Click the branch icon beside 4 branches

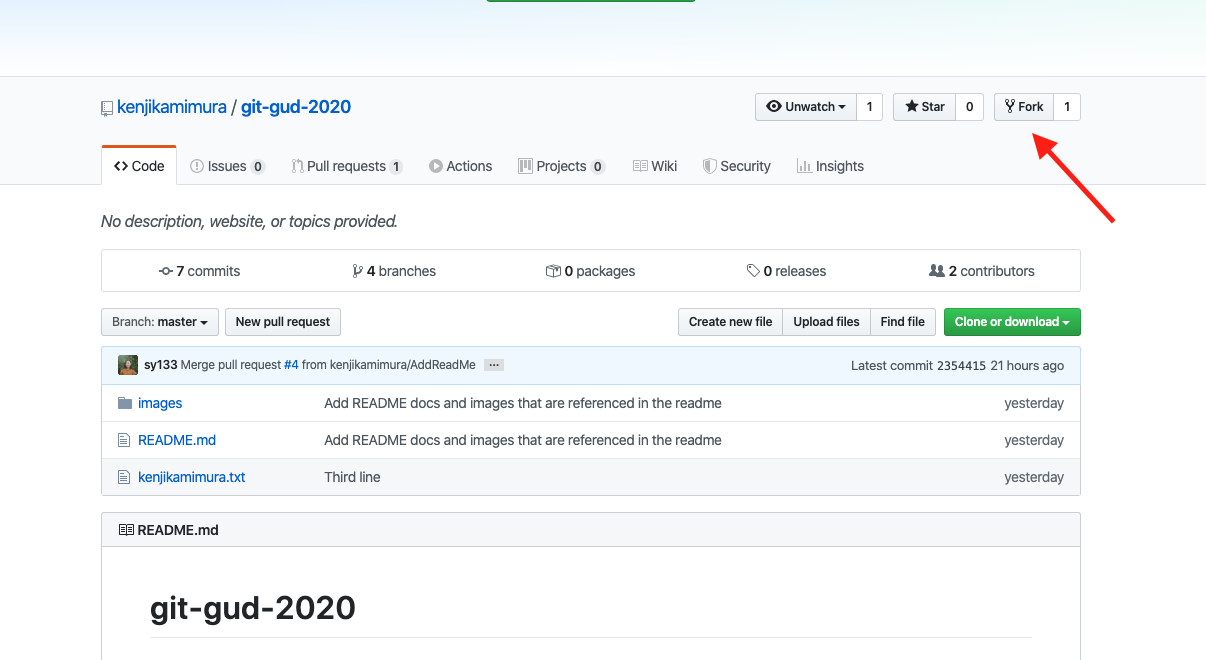tap(357, 271)
